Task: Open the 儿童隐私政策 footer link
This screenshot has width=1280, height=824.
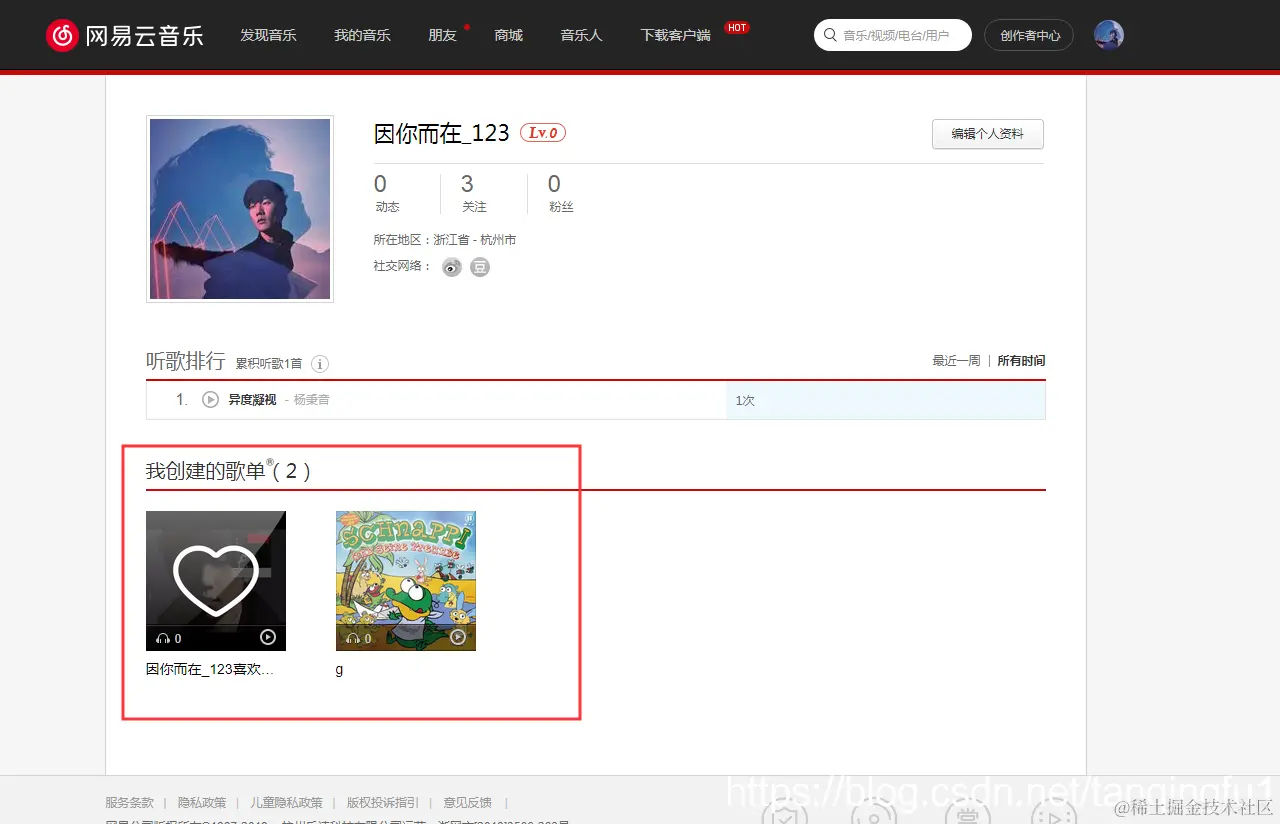Action: 286,803
